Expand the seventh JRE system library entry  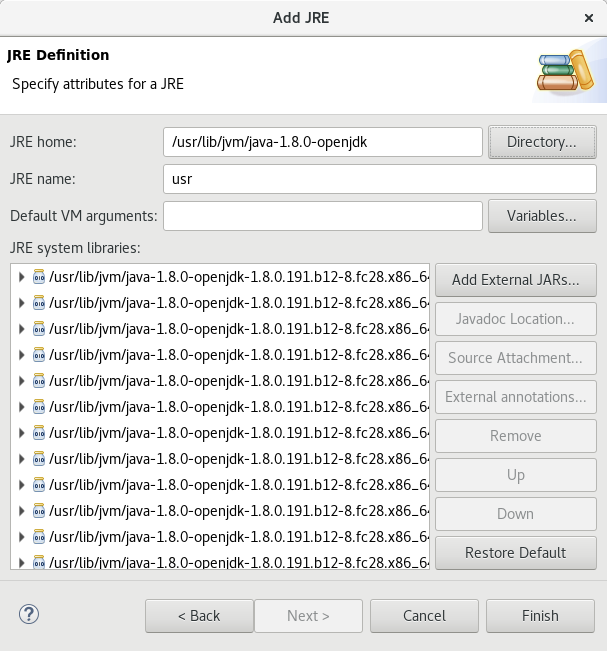tap(22, 433)
